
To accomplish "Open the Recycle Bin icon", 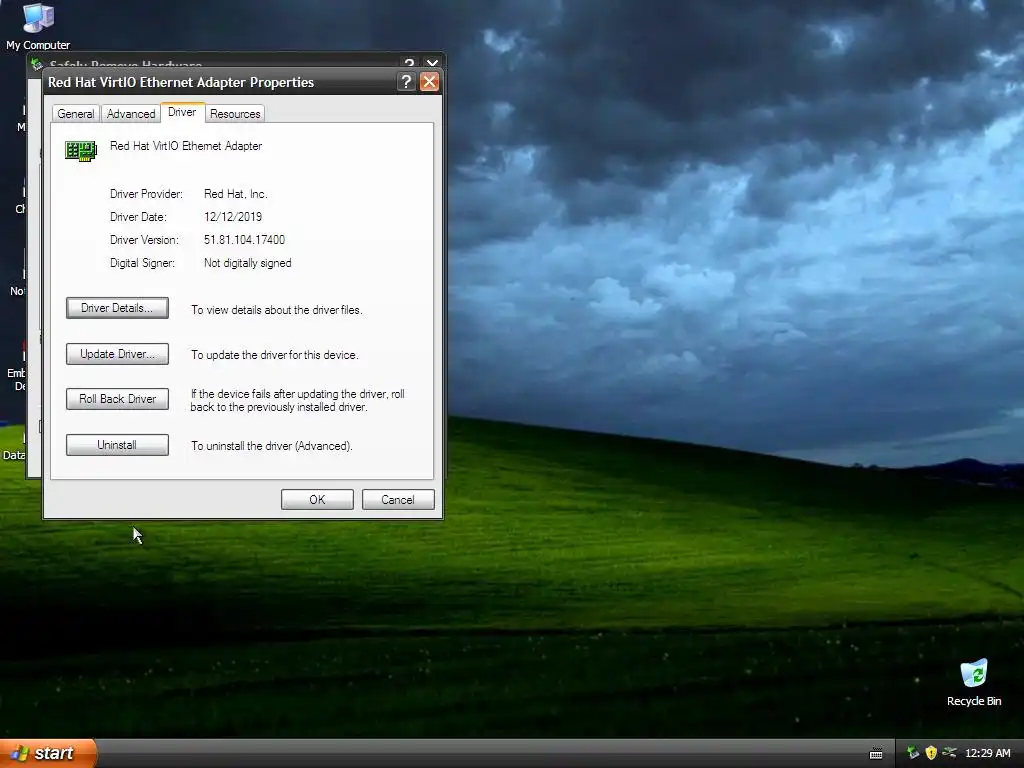I will coord(974,683).
